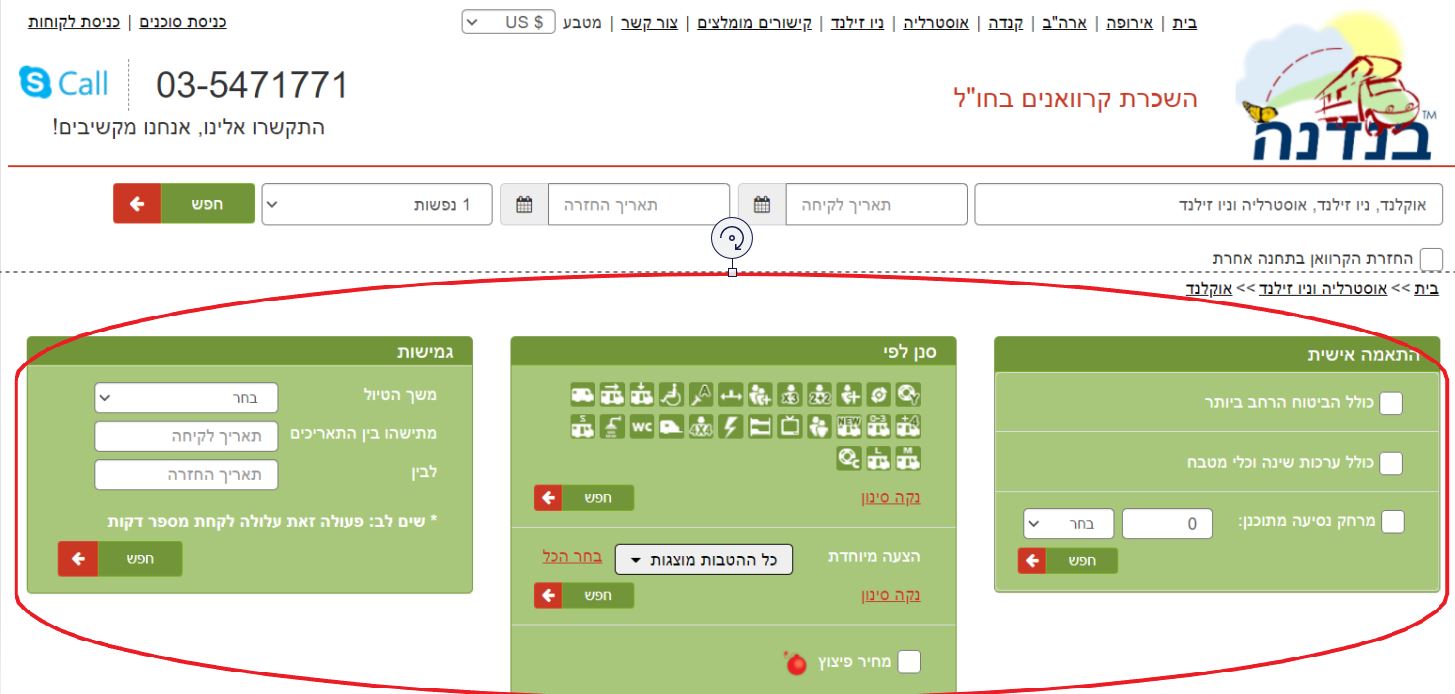
Task: Go to 'בית' in top menu
Action: tap(1184, 22)
